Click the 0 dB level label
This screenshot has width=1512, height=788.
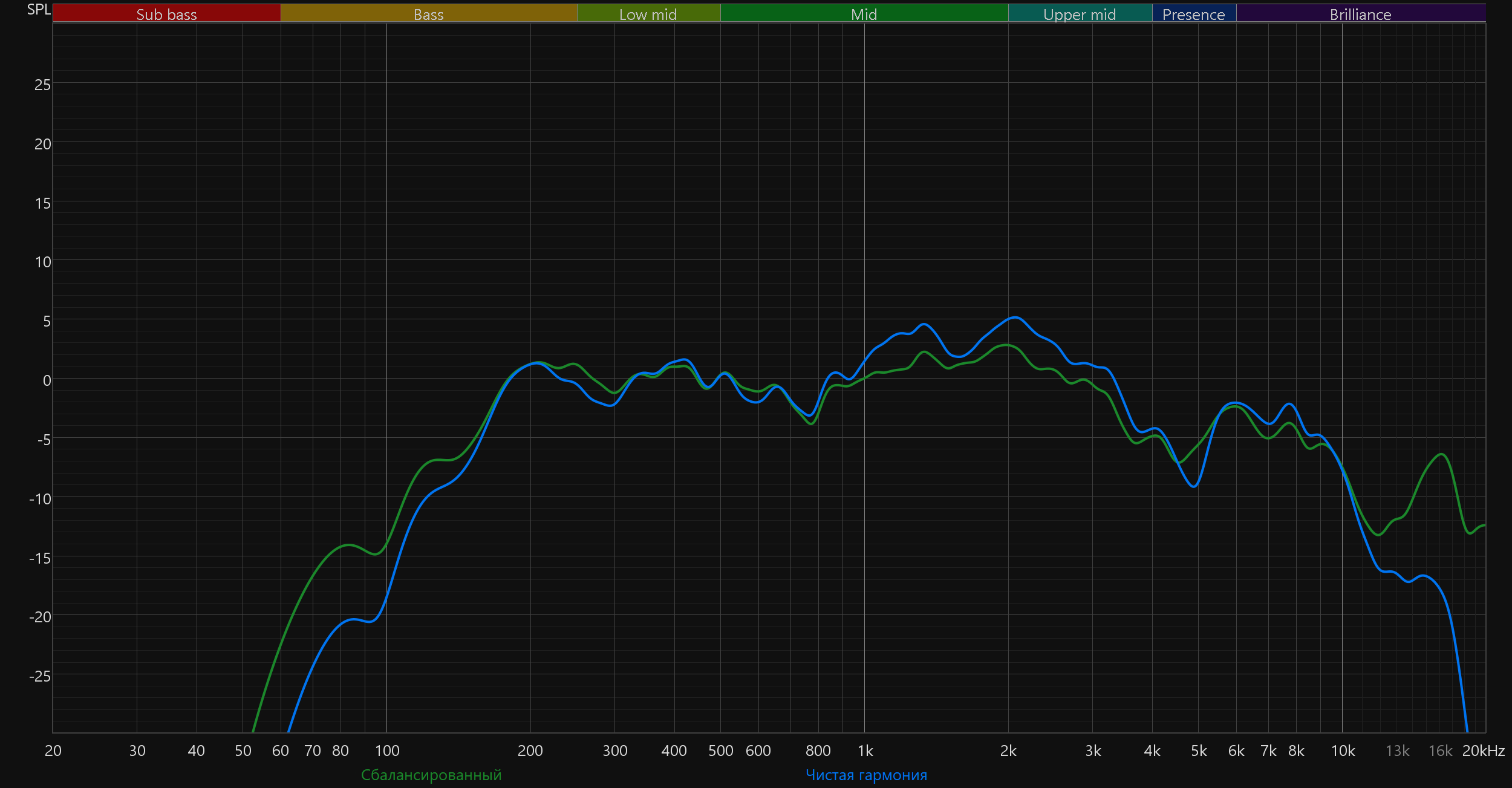pos(47,380)
